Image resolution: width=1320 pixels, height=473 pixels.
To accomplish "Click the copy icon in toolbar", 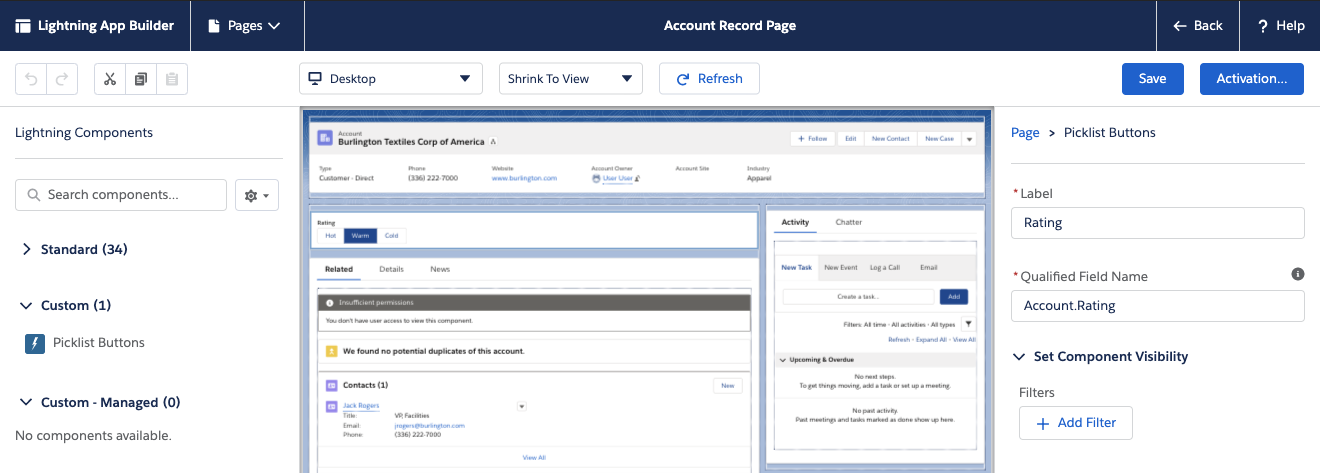I will [141, 79].
